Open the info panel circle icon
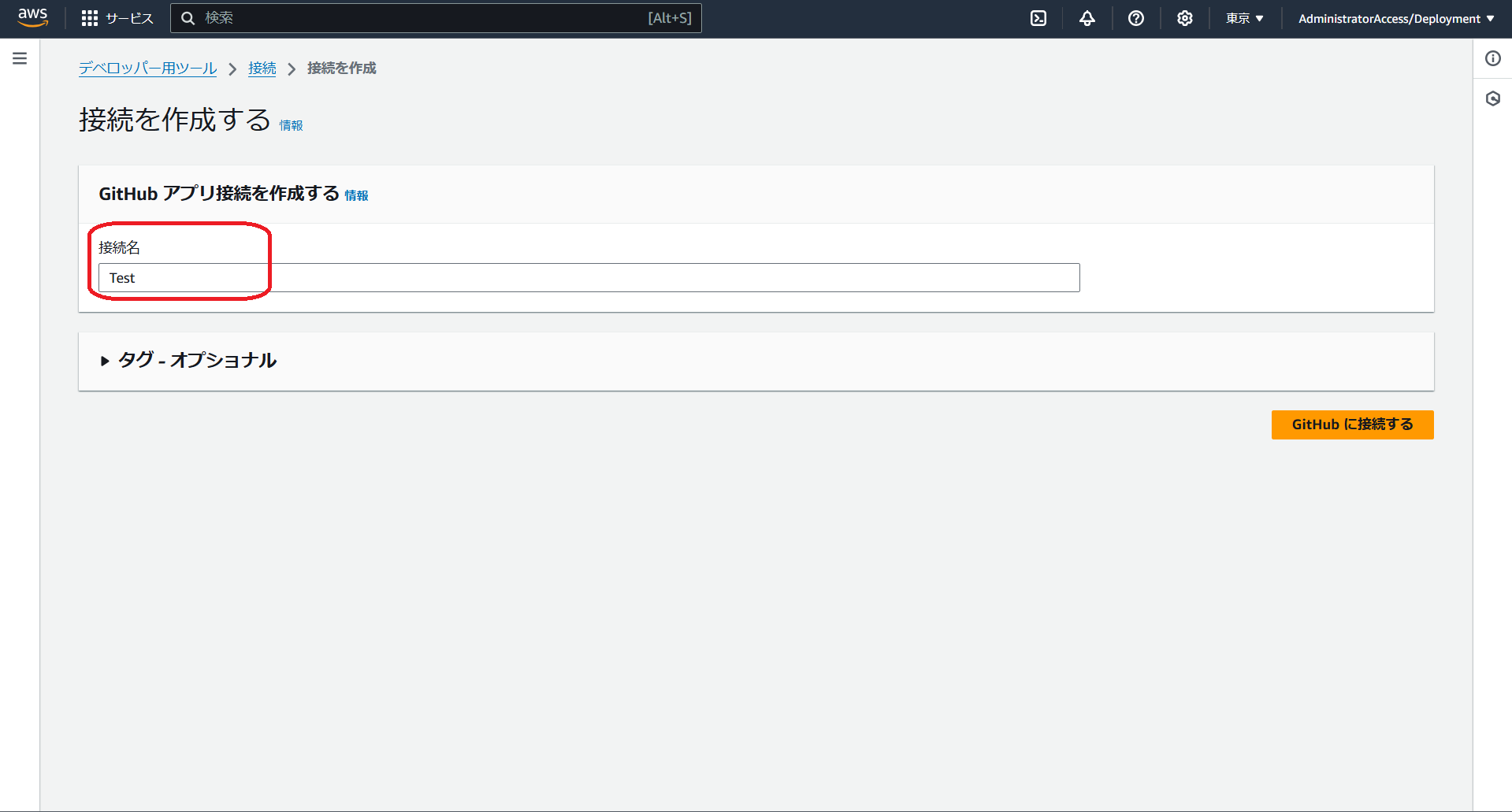This screenshot has width=1512, height=812. click(x=1493, y=58)
